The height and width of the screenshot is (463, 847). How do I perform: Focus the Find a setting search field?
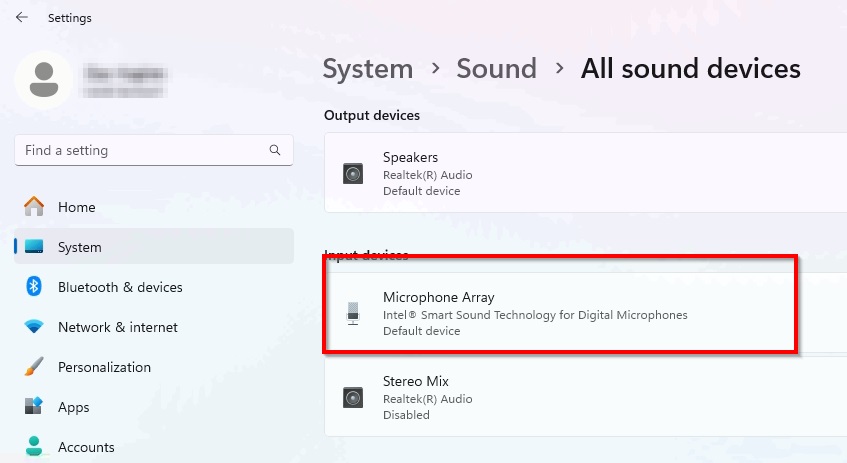point(140,150)
